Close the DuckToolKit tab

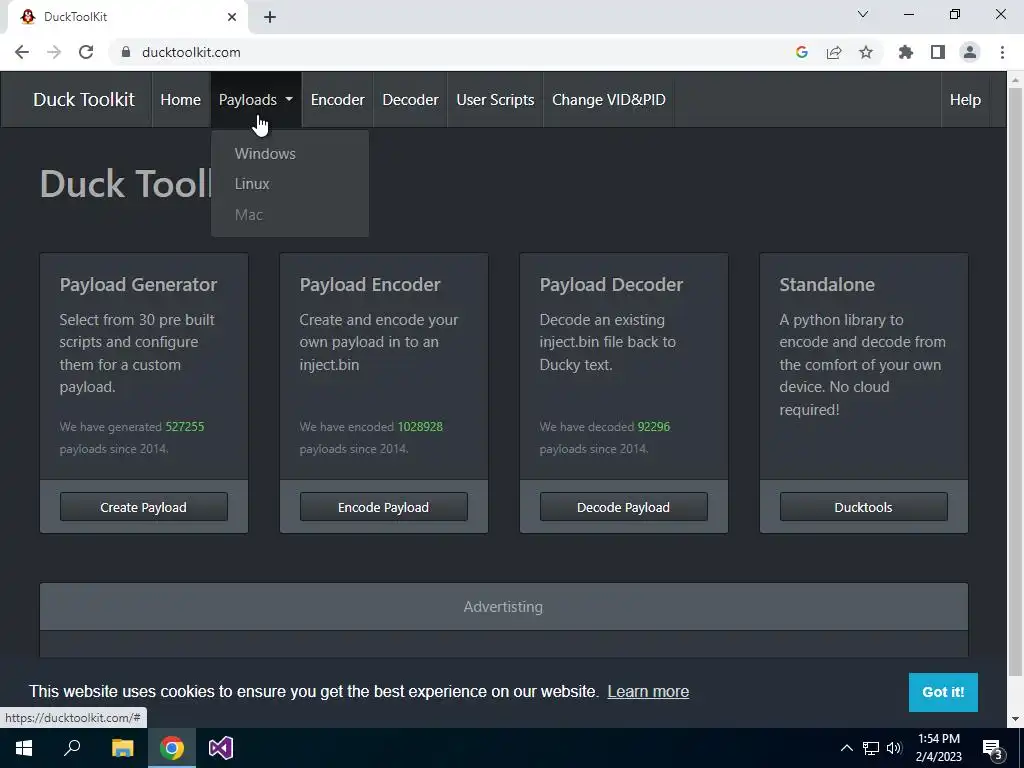click(x=232, y=17)
